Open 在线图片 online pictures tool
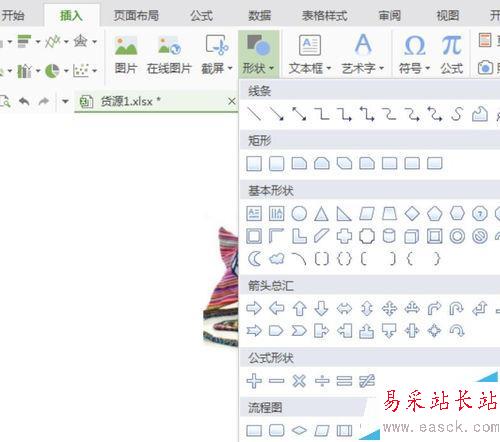 click(169, 55)
